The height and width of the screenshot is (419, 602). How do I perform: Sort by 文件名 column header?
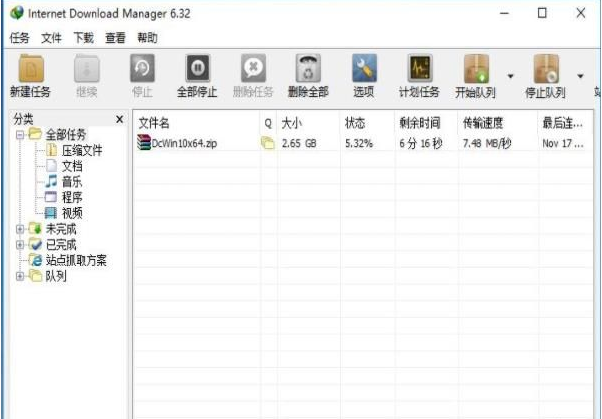pos(154,123)
